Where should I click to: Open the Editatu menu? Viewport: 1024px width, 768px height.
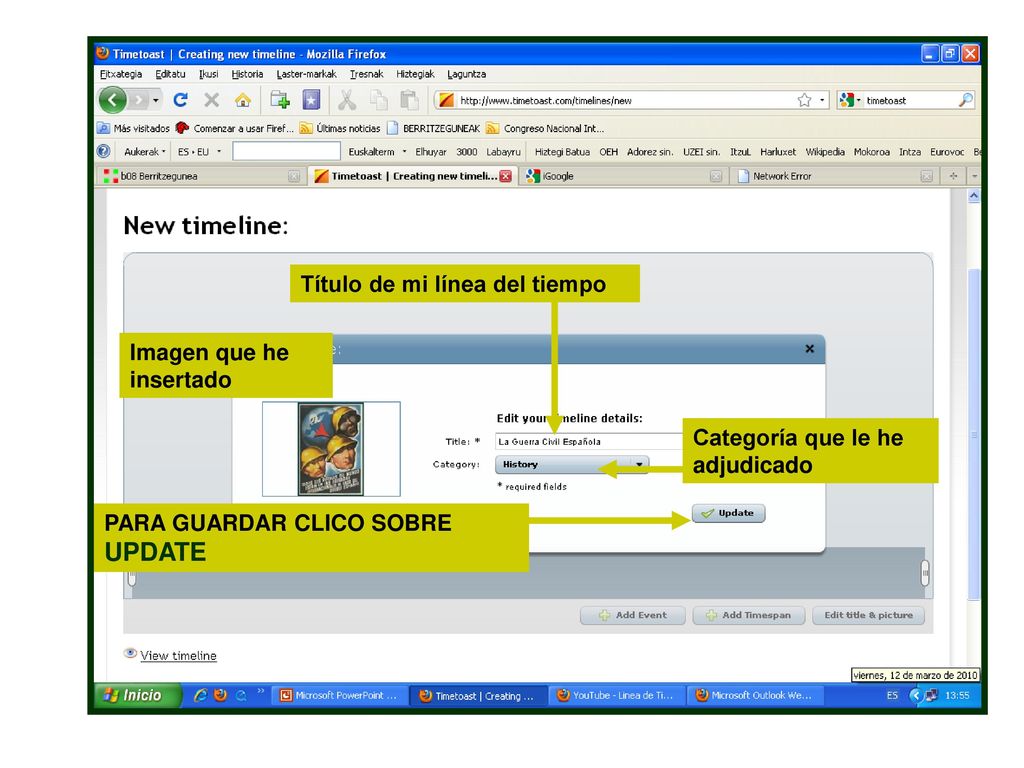pyautogui.click(x=170, y=74)
